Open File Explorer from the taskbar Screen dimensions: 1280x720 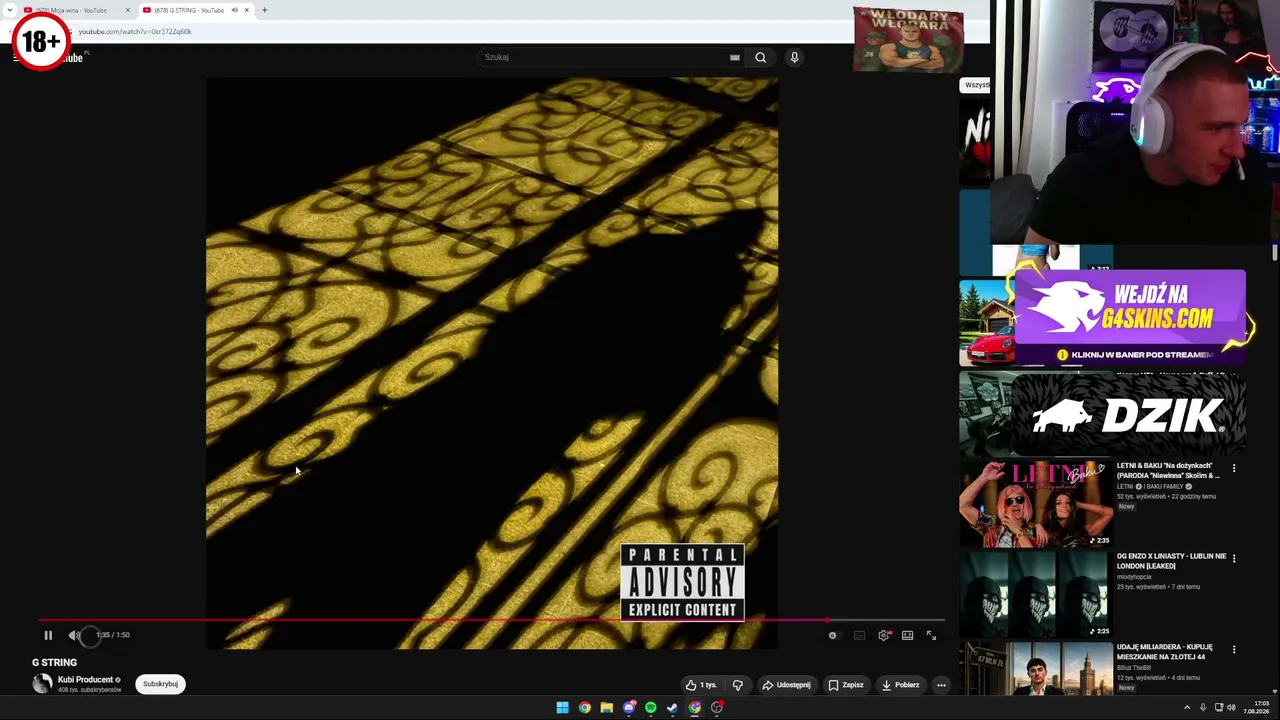tap(606, 708)
